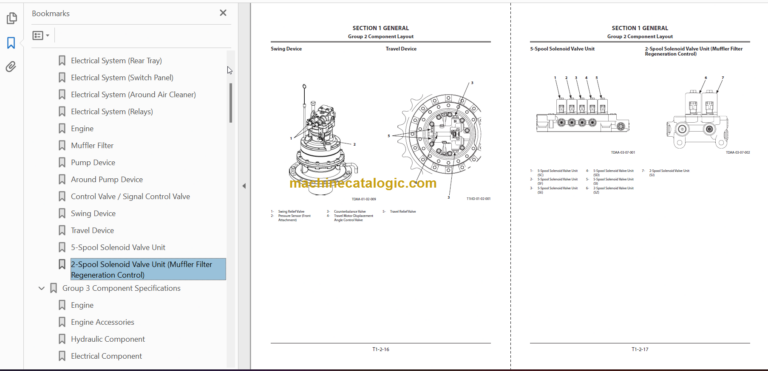Image resolution: width=768 pixels, height=371 pixels.
Task: Click bookmark icon beside Electrical System (Relays)
Action: [x=62, y=112]
